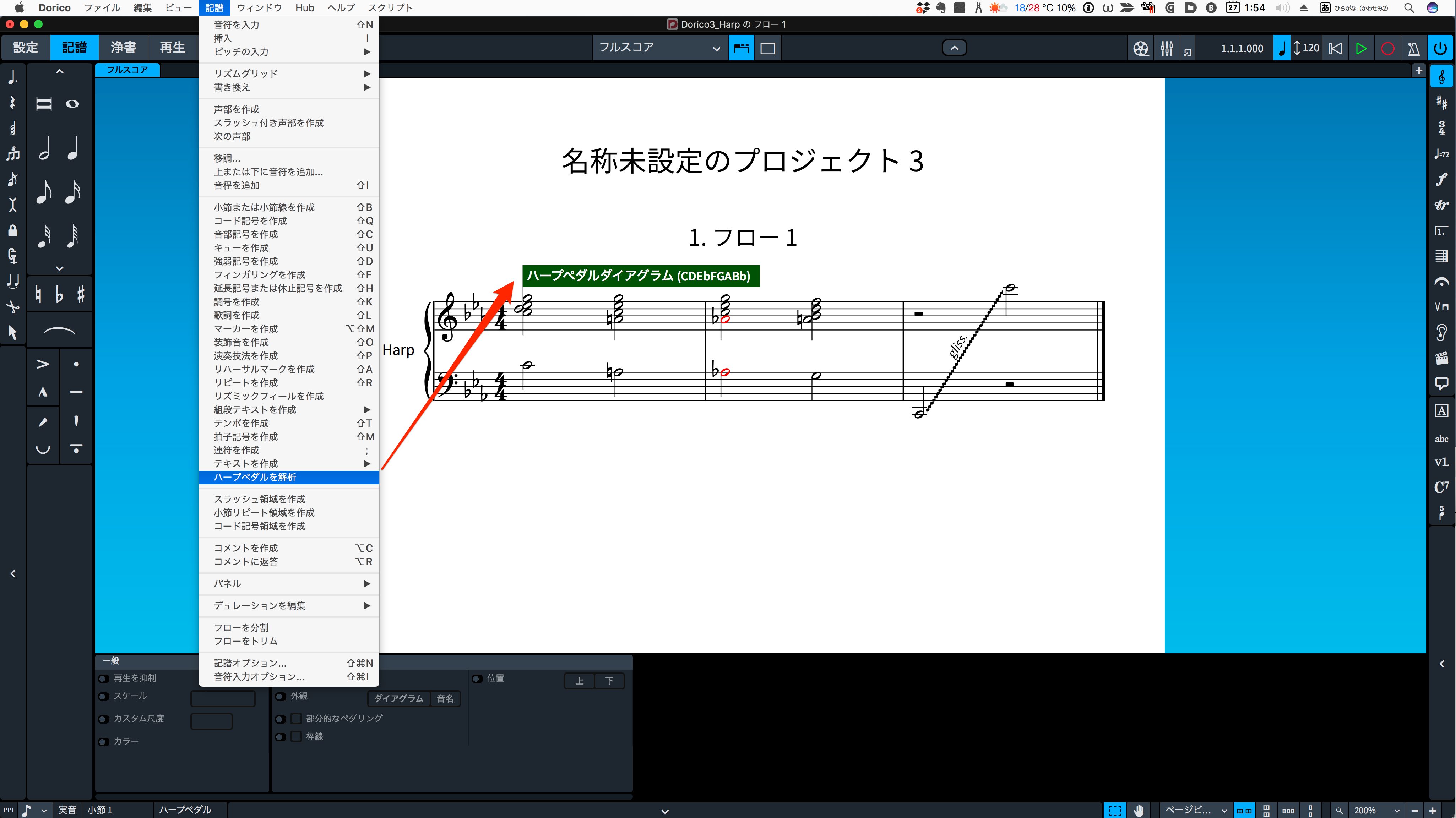Select the rest input tool

pyautogui.click(x=12, y=103)
